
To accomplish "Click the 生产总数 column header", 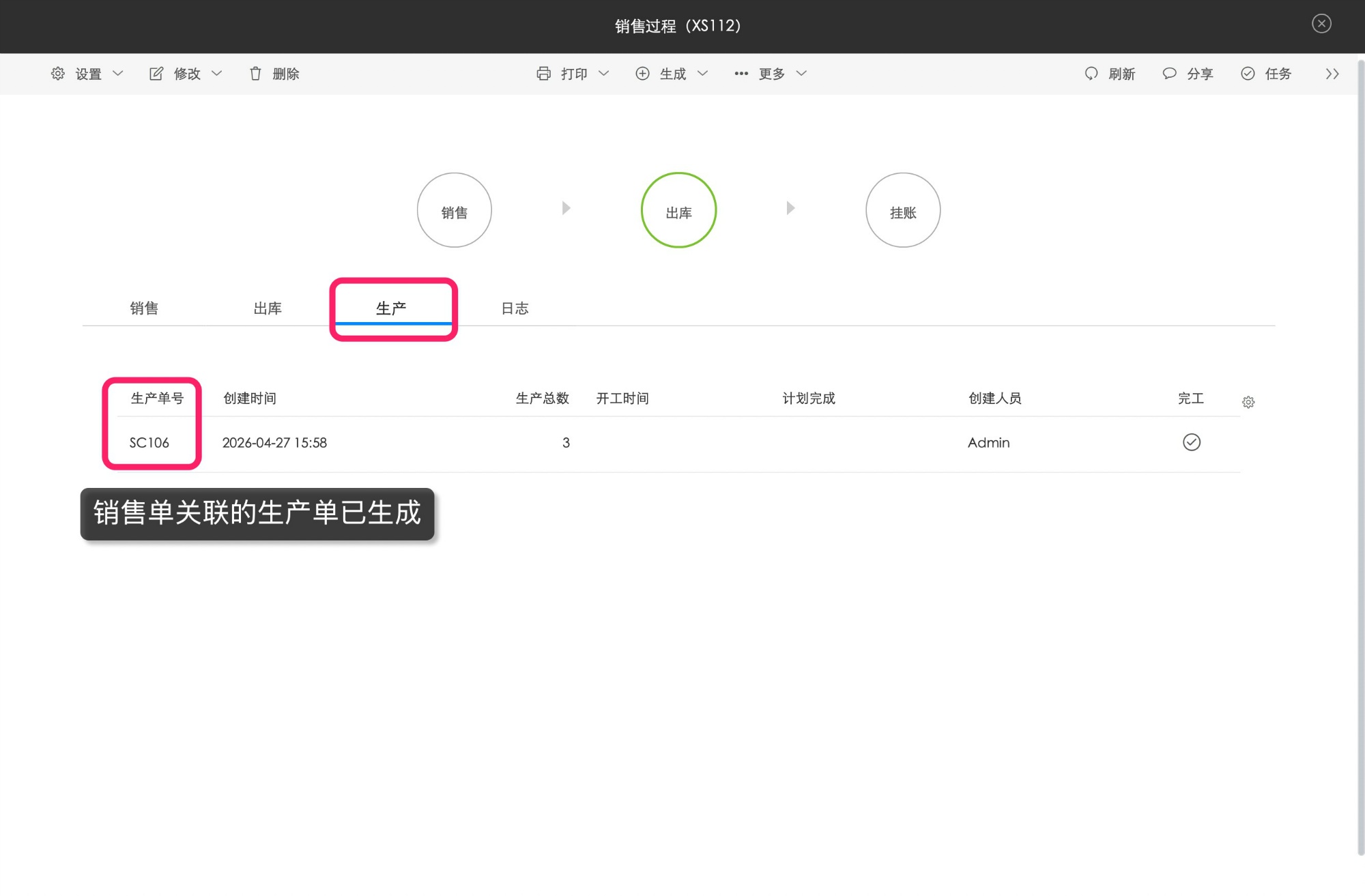I will [542, 399].
